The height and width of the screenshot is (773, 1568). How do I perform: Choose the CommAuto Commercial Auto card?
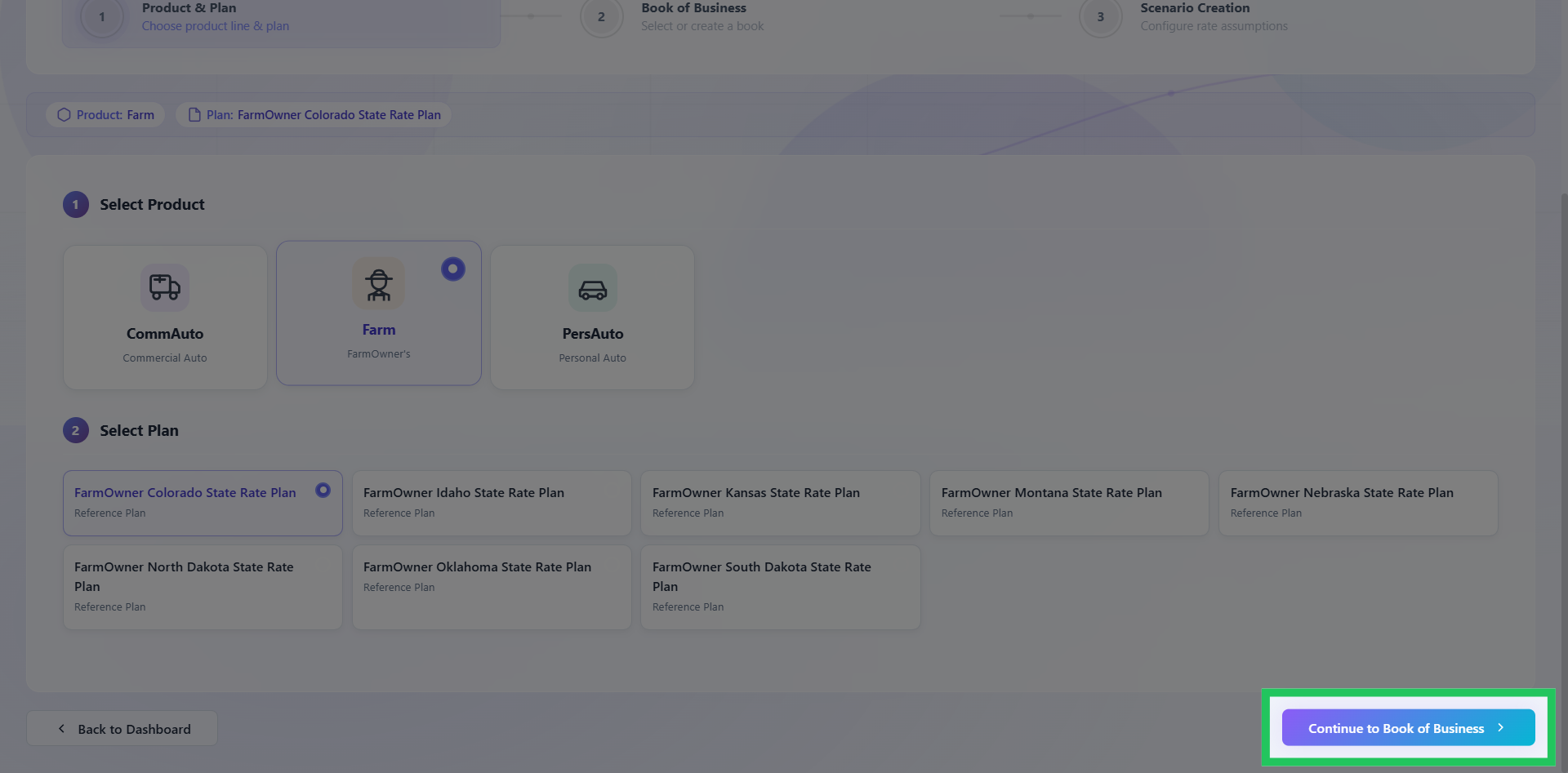click(165, 318)
